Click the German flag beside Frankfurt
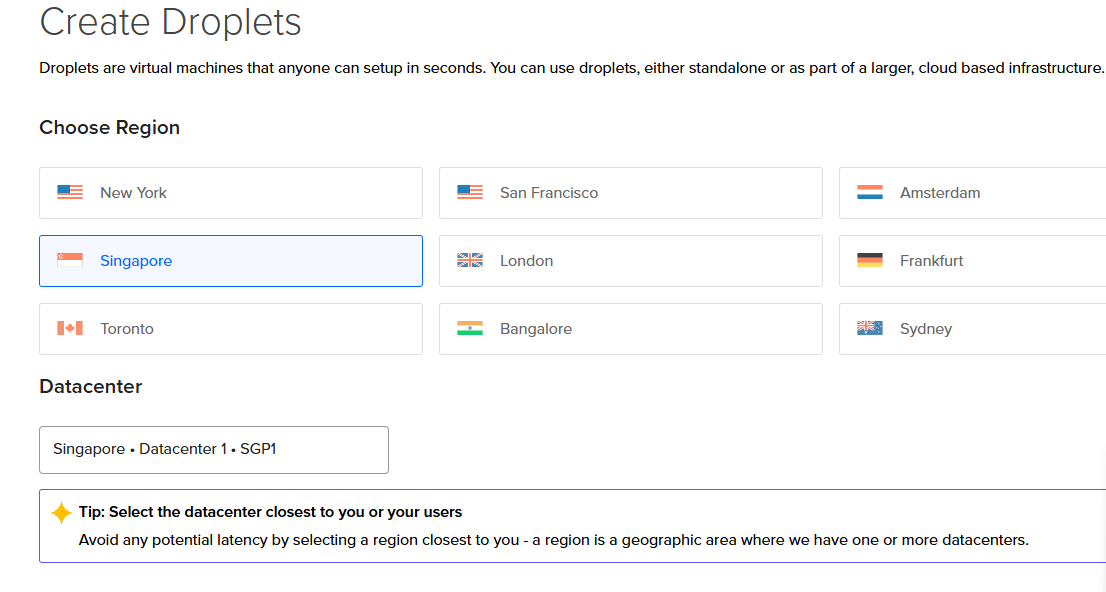 point(870,261)
